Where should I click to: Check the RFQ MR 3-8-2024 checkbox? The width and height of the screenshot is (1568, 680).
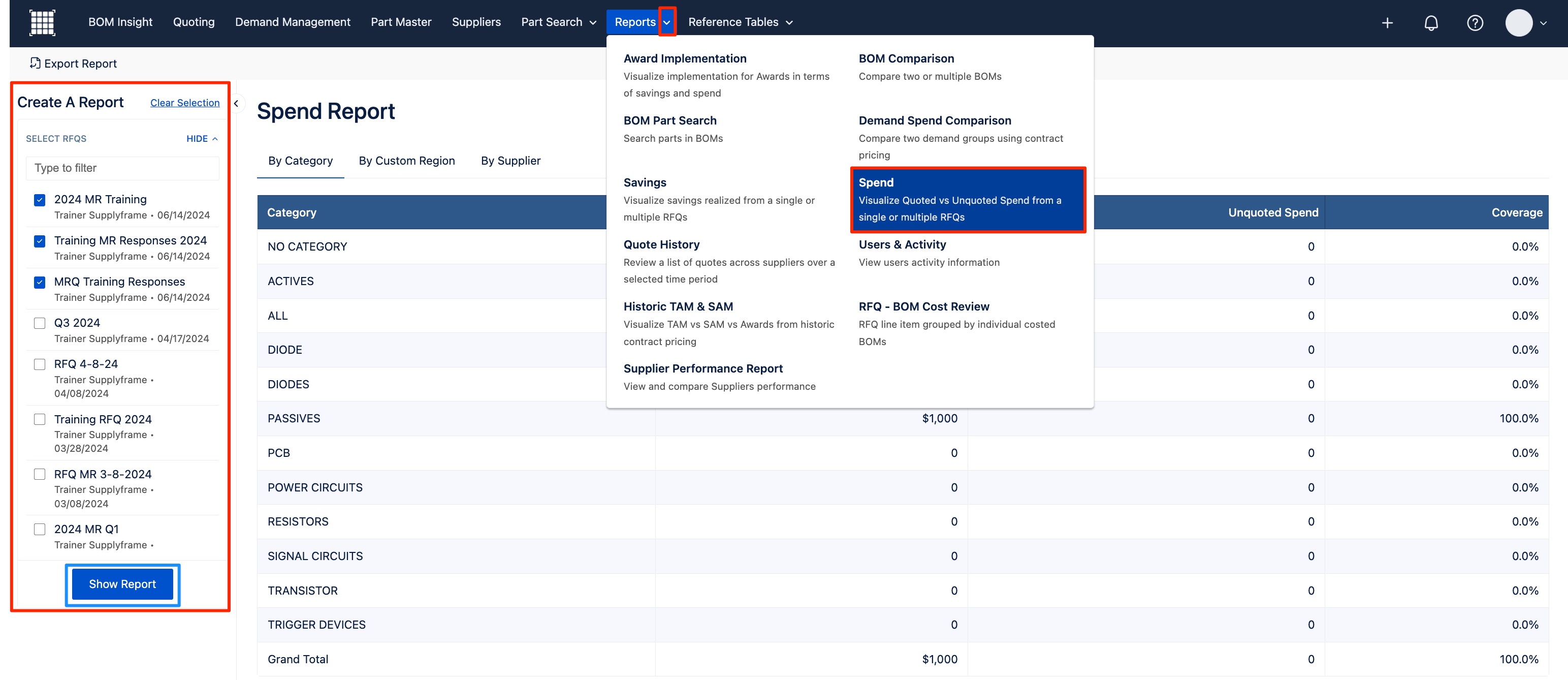[40, 474]
